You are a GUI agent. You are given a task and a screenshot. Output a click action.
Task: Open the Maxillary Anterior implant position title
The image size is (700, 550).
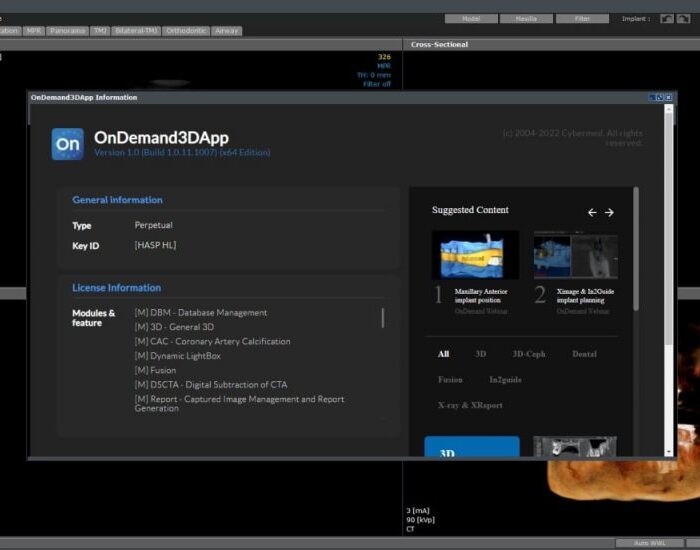(481, 296)
